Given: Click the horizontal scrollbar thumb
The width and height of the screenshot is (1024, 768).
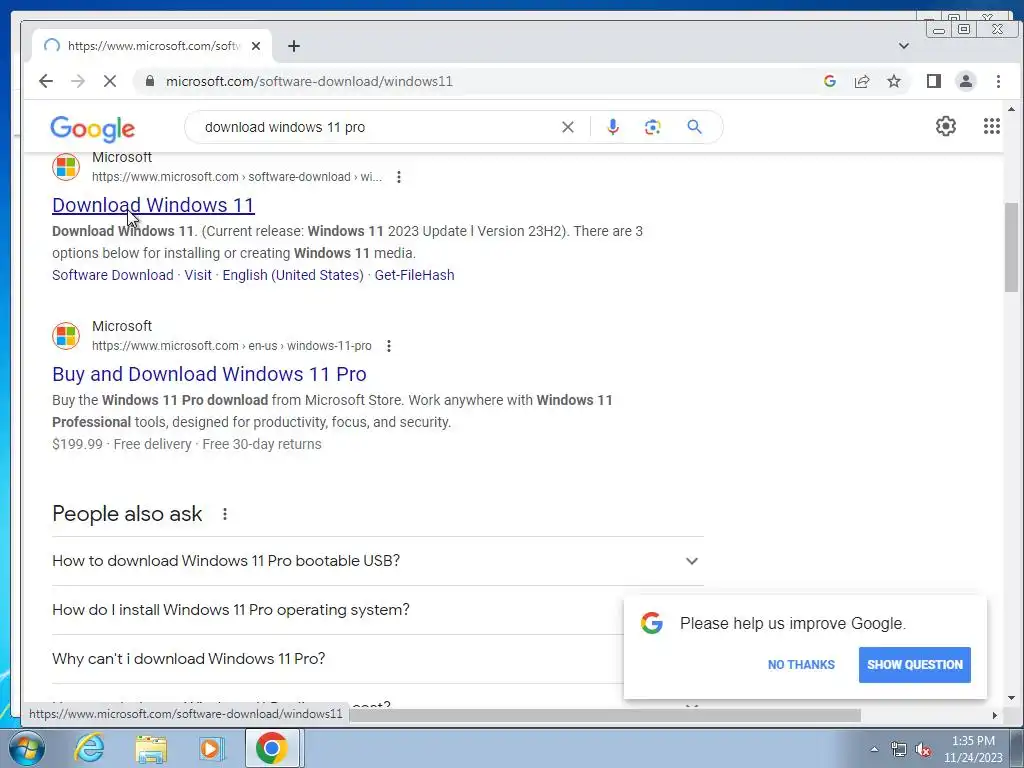Looking at the screenshot, I should pos(605,715).
